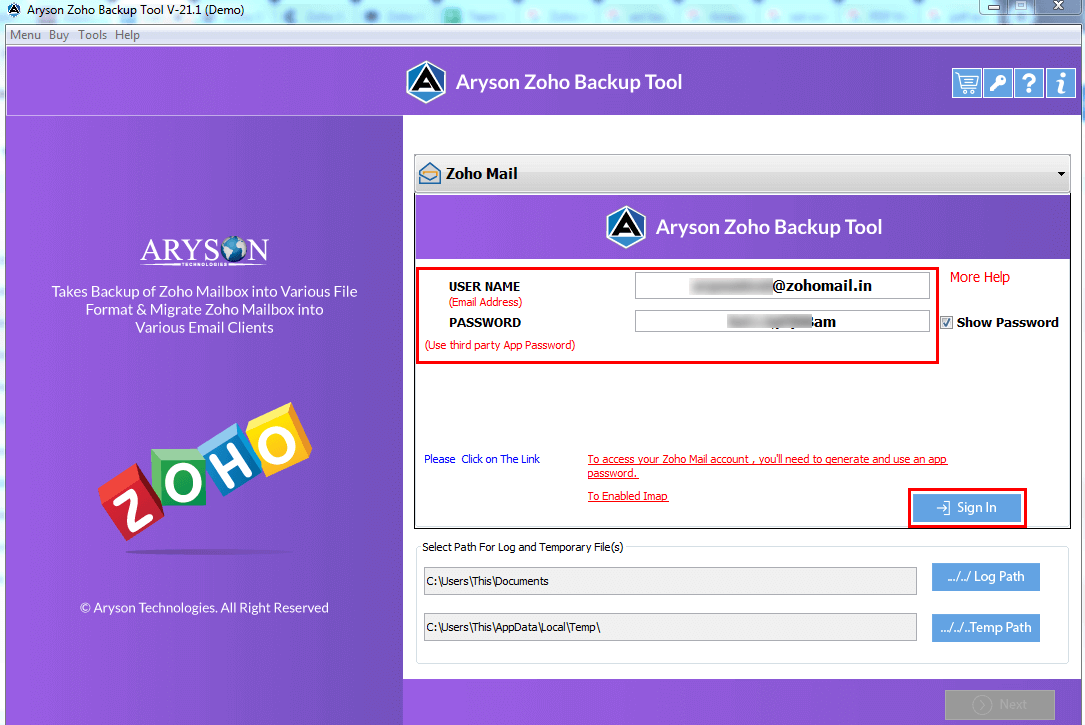Expand the Zoho Mail dropdown arrow
1085x725 pixels.
pos(1061,174)
